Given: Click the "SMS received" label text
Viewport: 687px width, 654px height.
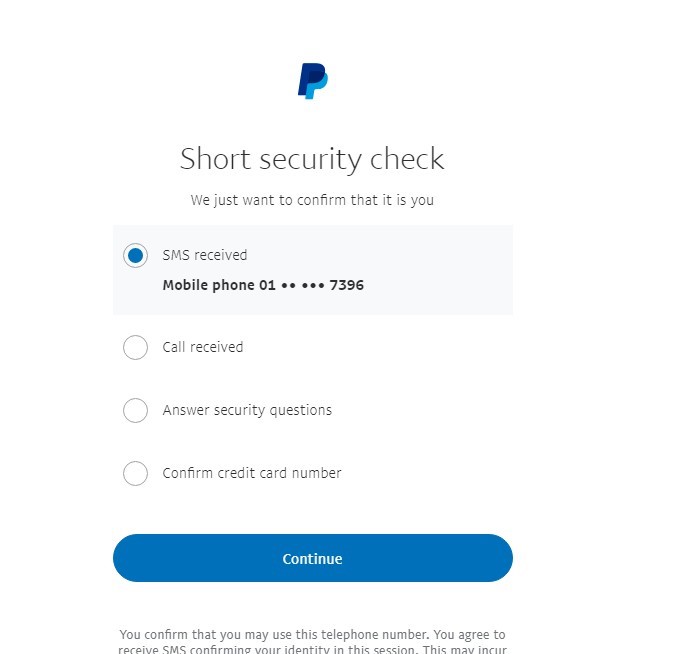Looking at the screenshot, I should point(205,255).
